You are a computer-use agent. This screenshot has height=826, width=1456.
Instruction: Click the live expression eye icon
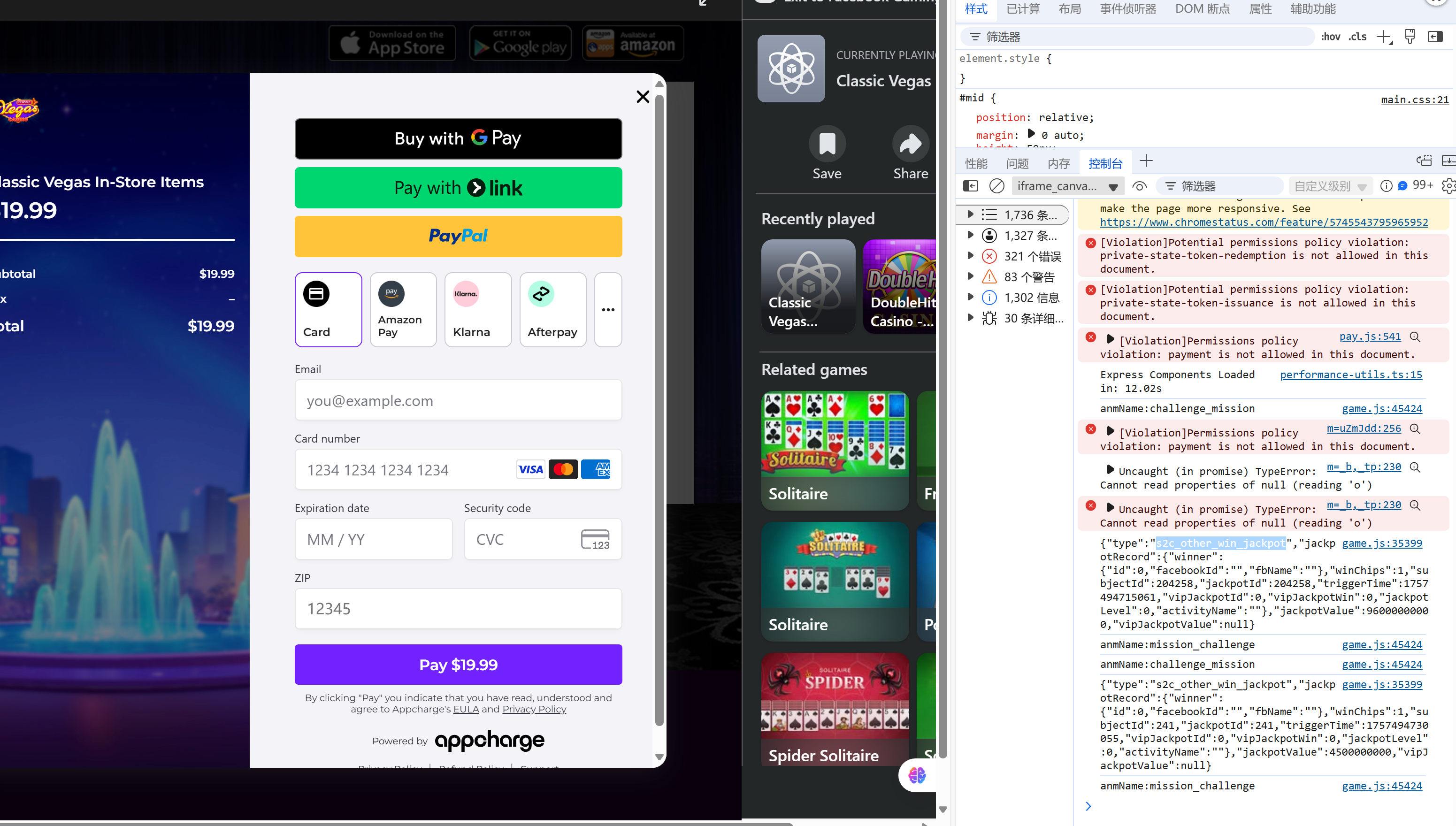point(1140,186)
